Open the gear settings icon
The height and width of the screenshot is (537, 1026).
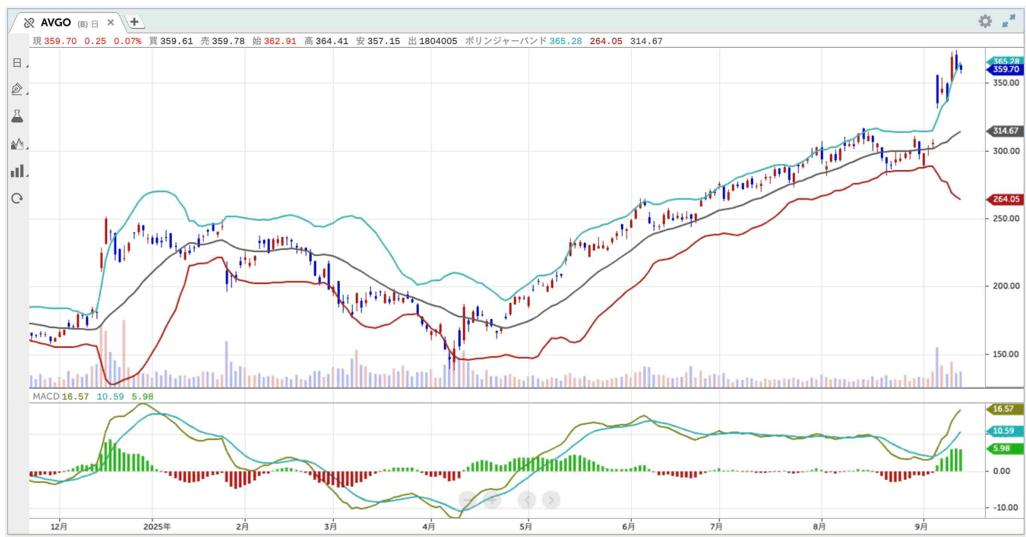pos(984,21)
